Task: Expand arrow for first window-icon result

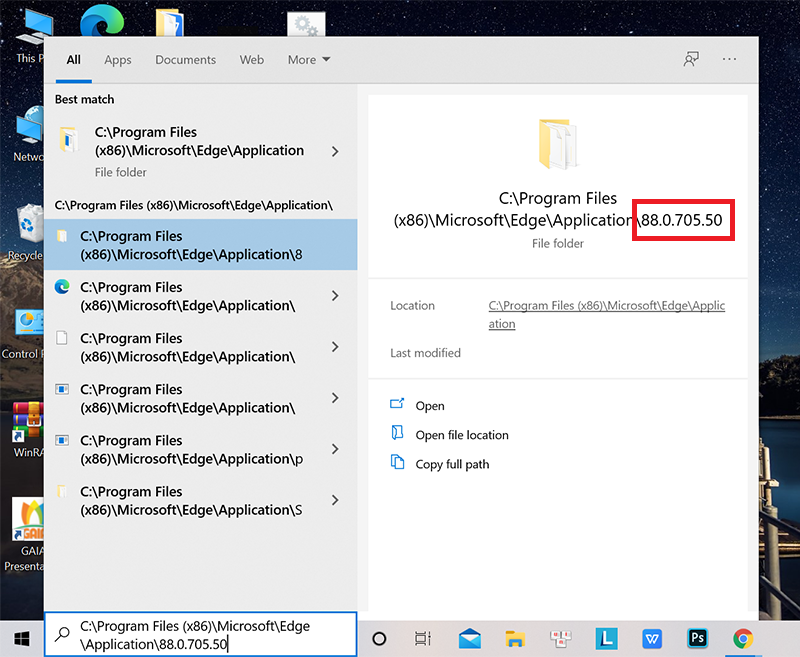Action: pos(335,398)
